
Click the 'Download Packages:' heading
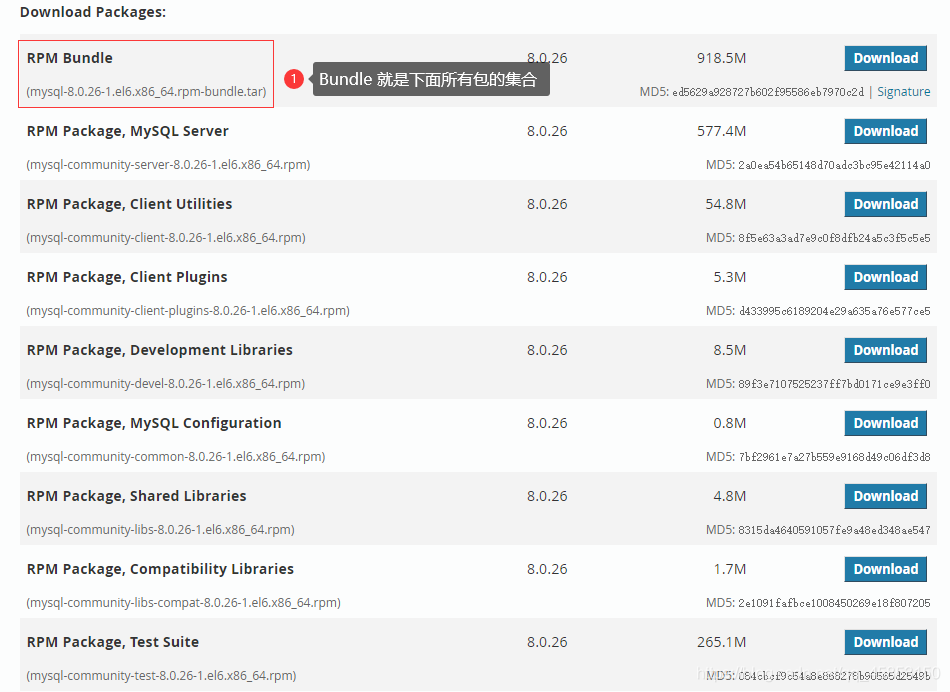pyautogui.click(x=93, y=12)
